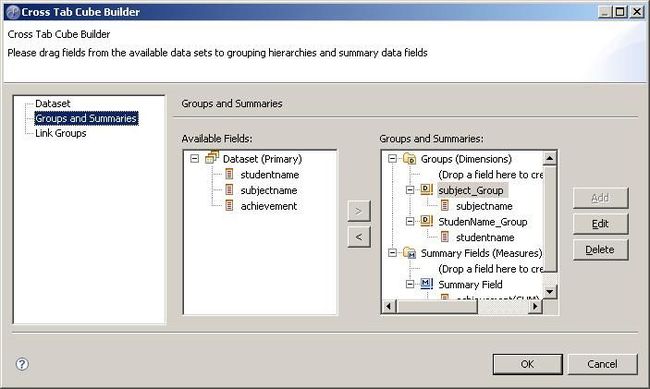Click the Dataset (Primary) data set icon
650x389 pixels.
click(212, 158)
